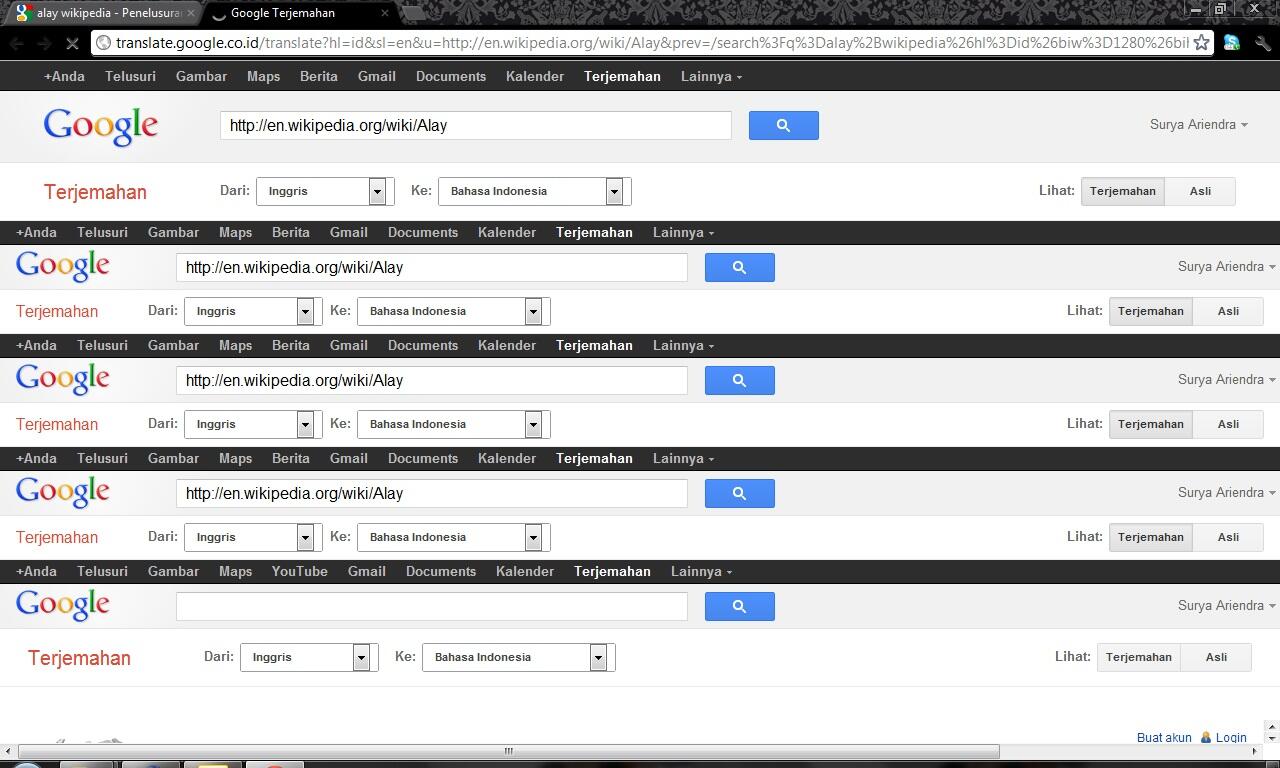Screen dimensions: 1280x768
Task: Open Kalender in the bar containing YouTube
Action: (525, 571)
